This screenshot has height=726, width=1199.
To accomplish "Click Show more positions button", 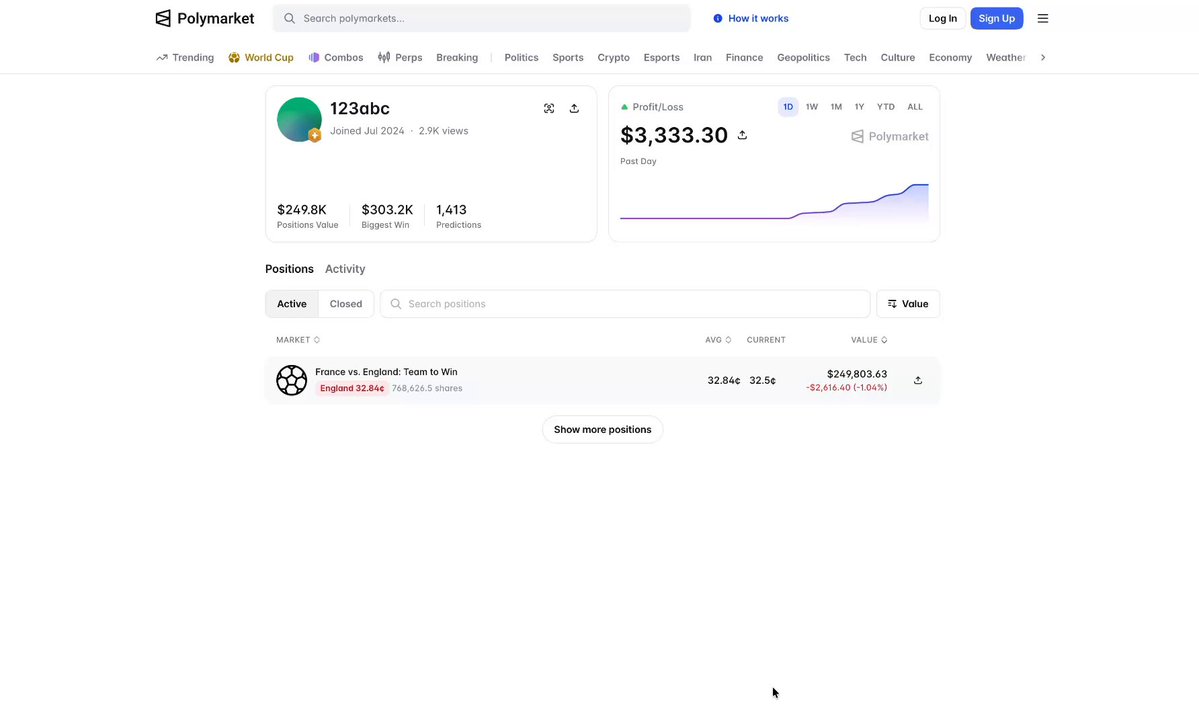I will point(603,430).
